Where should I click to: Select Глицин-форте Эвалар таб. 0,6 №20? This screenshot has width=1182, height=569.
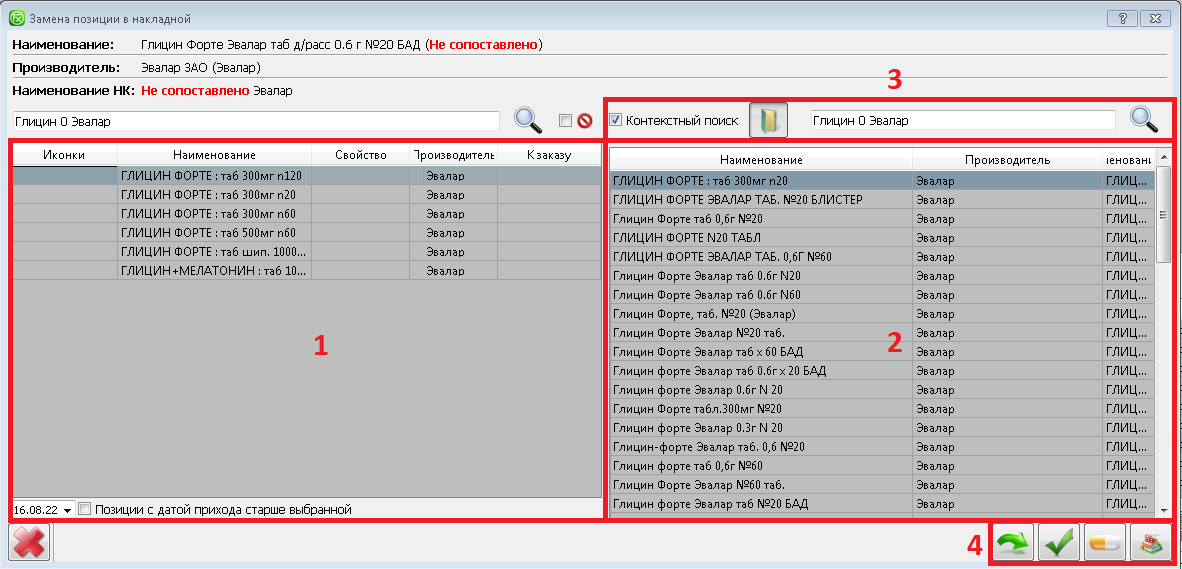coord(882,446)
